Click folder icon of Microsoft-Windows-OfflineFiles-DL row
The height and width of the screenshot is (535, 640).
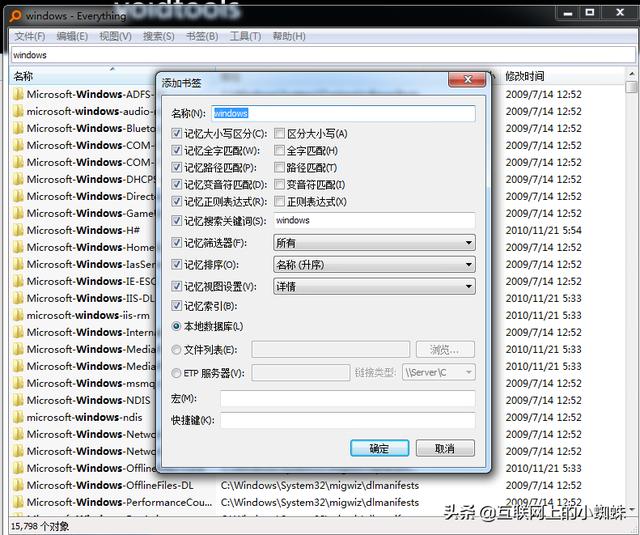click(18, 486)
